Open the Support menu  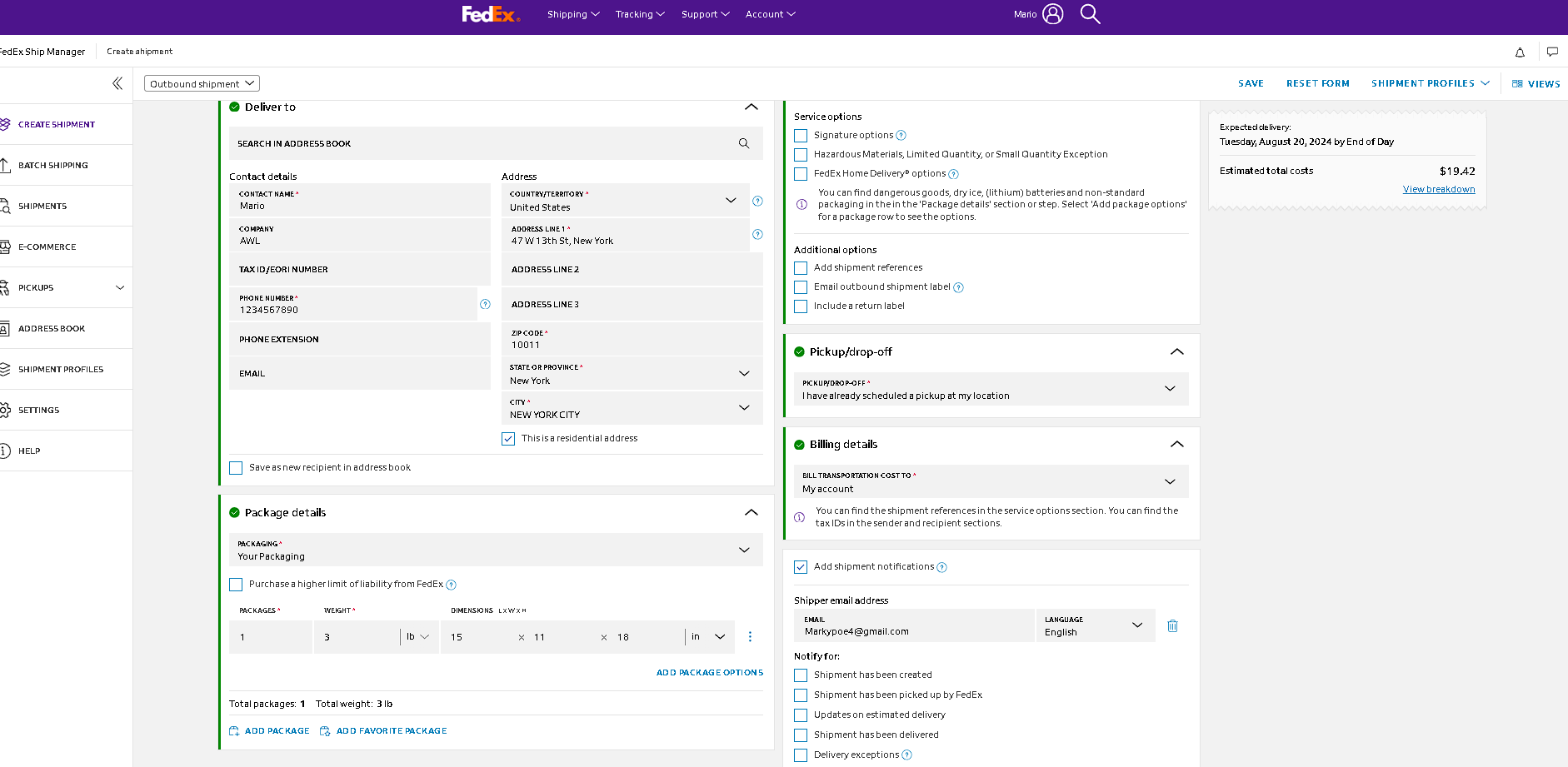click(x=706, y=14)
